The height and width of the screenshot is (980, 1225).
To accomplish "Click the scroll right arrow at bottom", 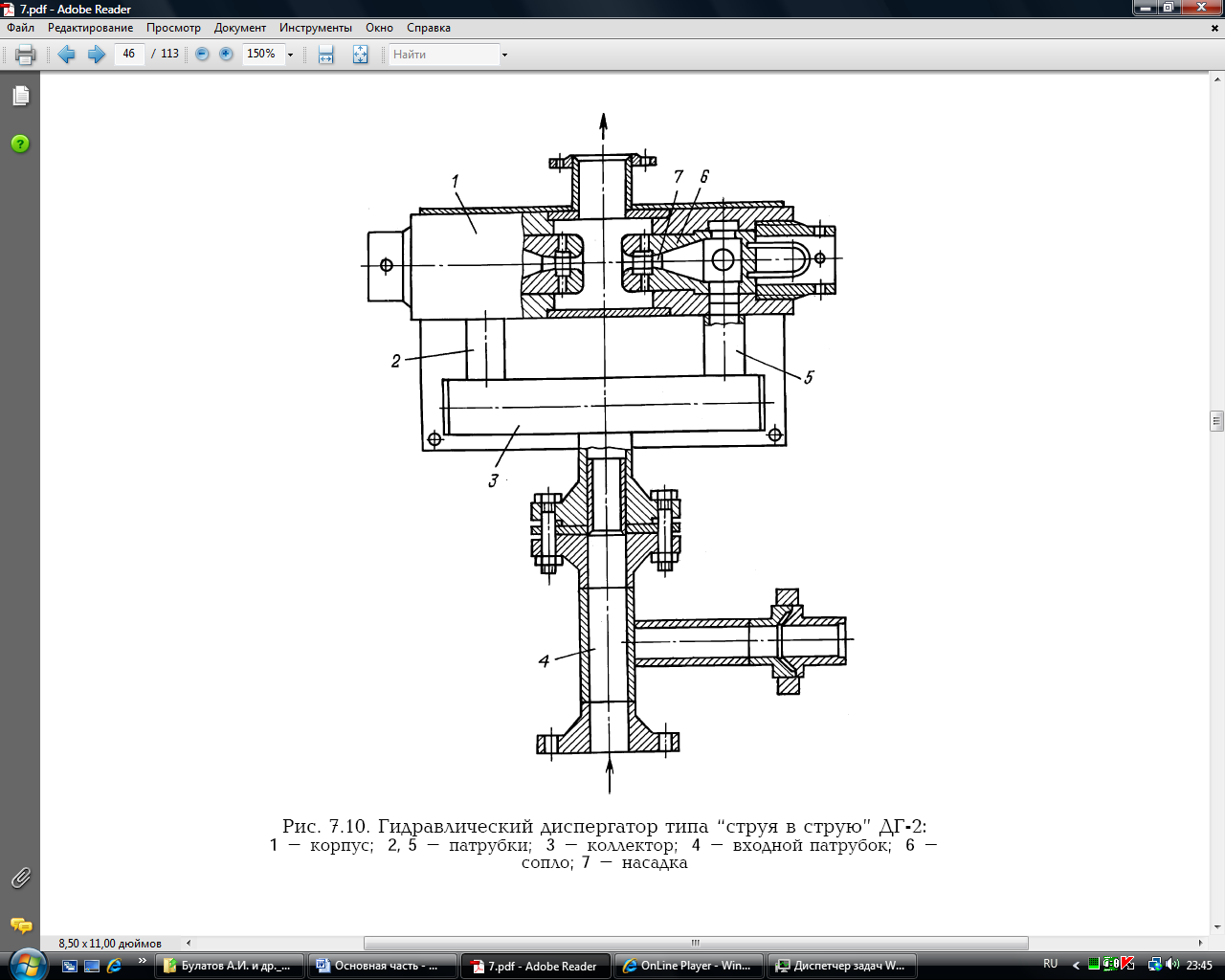I will [1200, 943].
